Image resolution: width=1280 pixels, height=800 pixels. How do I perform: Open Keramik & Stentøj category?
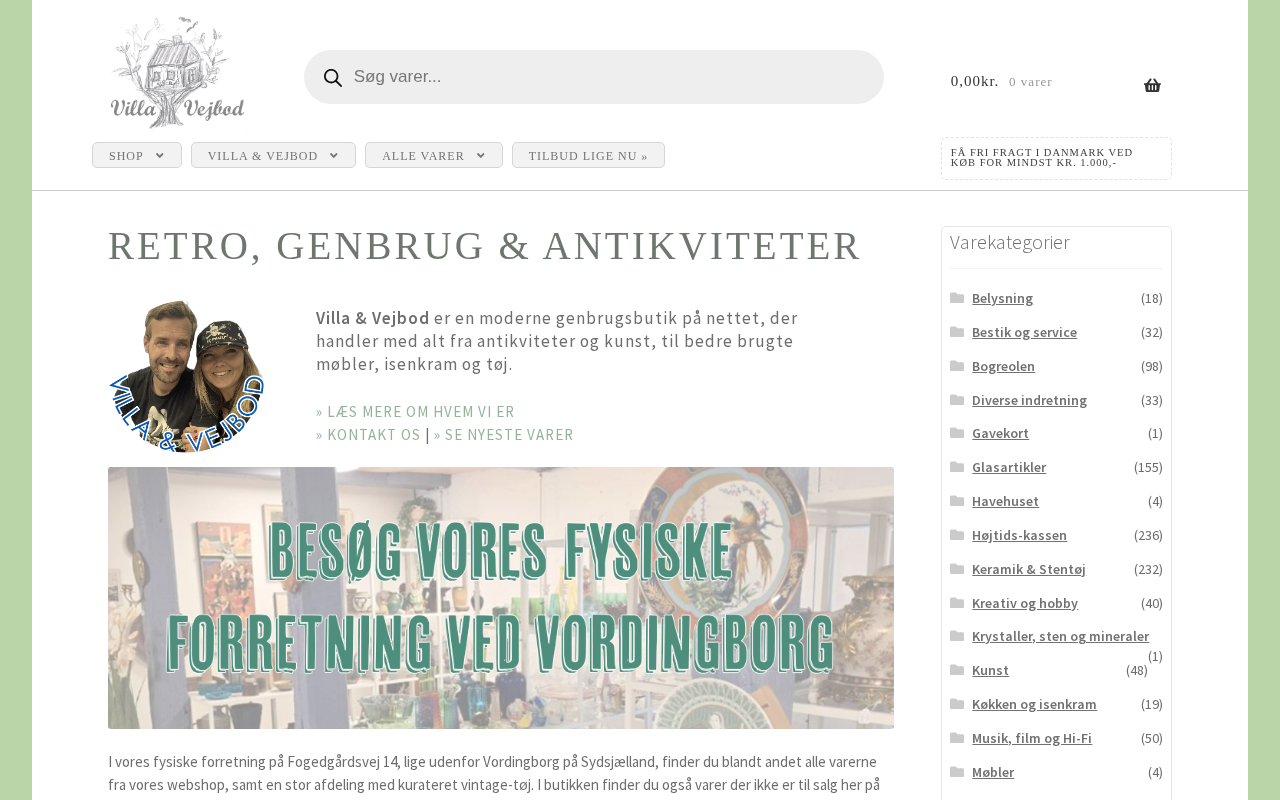click(x=1028, y=569)
